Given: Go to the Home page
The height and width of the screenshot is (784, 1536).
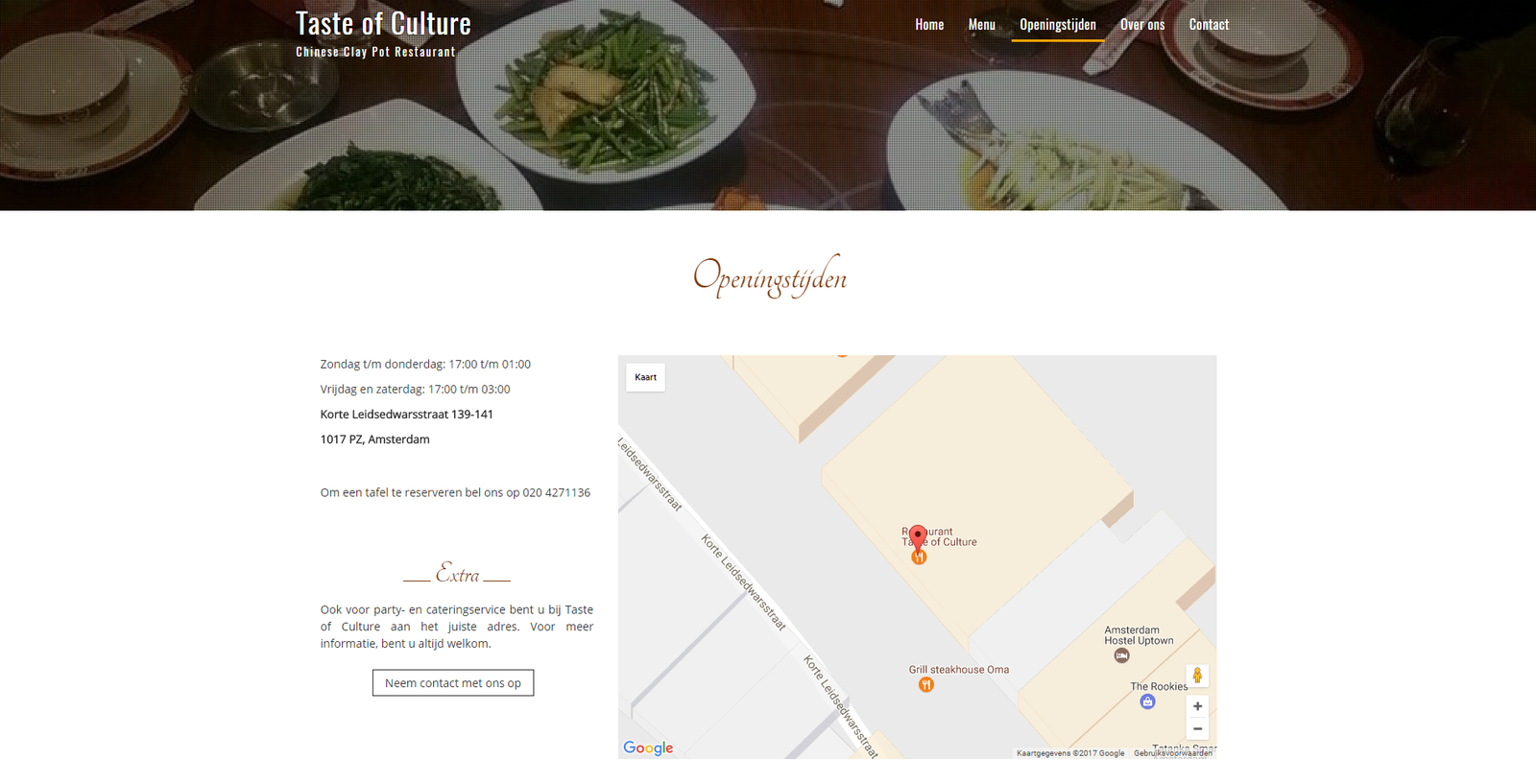Looking at the screenshot, I should click(929, 25).
